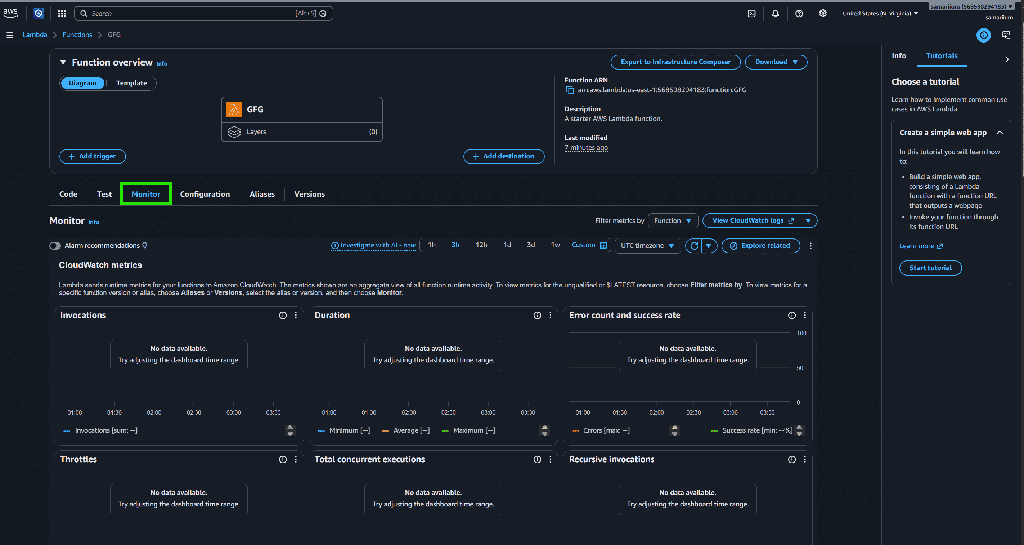Viewport: 1024px width, 545px height.
Task: Open Duration widget info icon
Action: 537,315
